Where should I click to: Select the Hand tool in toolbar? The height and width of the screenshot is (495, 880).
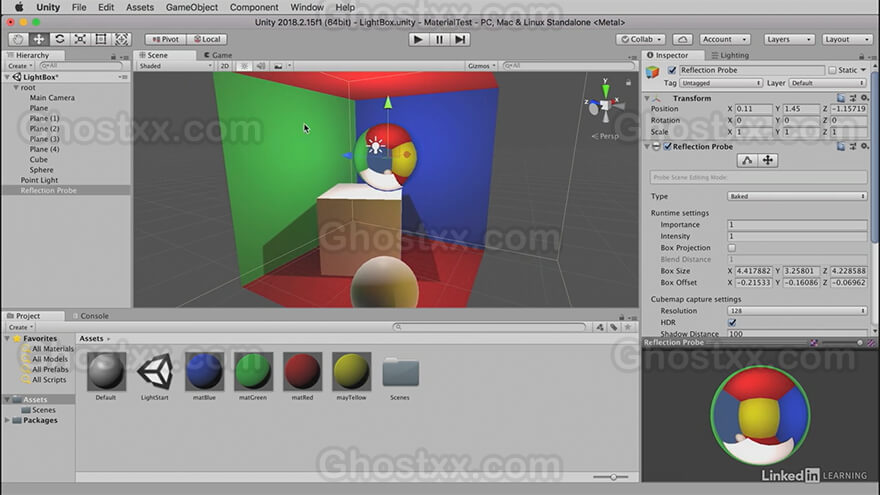18,39
